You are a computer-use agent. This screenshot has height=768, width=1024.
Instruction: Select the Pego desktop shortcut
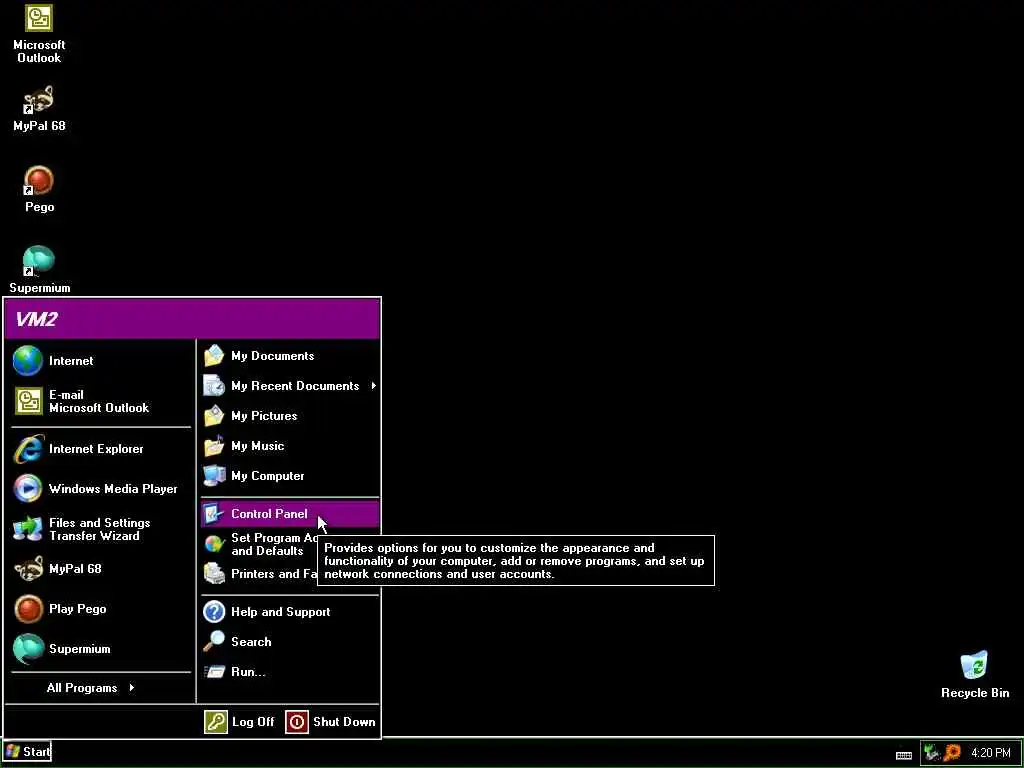click(x=39, y=189)
